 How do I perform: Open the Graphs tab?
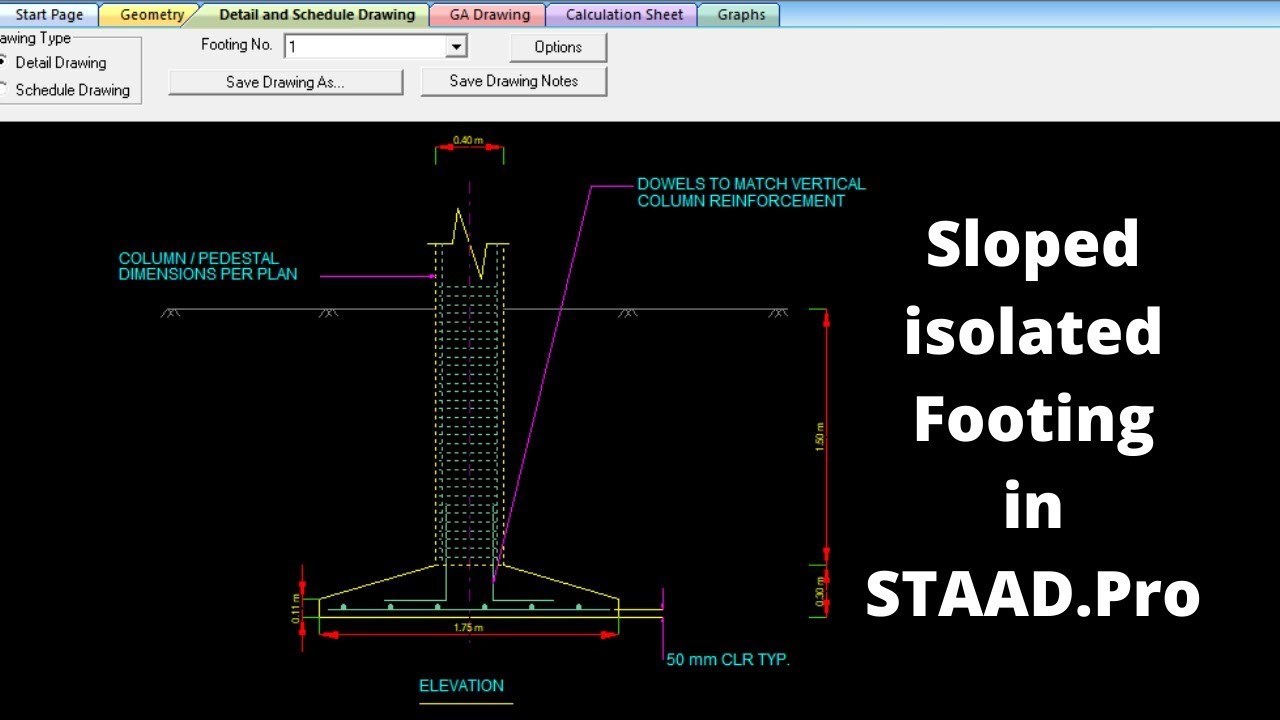tap(740, 15)
